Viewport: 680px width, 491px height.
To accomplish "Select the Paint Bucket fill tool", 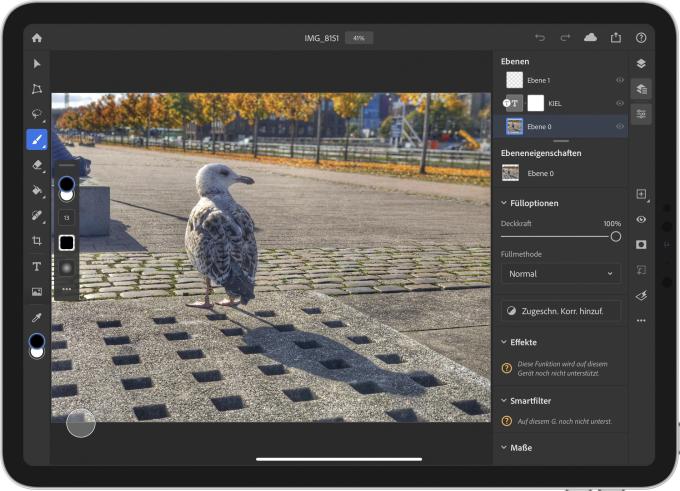I will click(37, 190).
